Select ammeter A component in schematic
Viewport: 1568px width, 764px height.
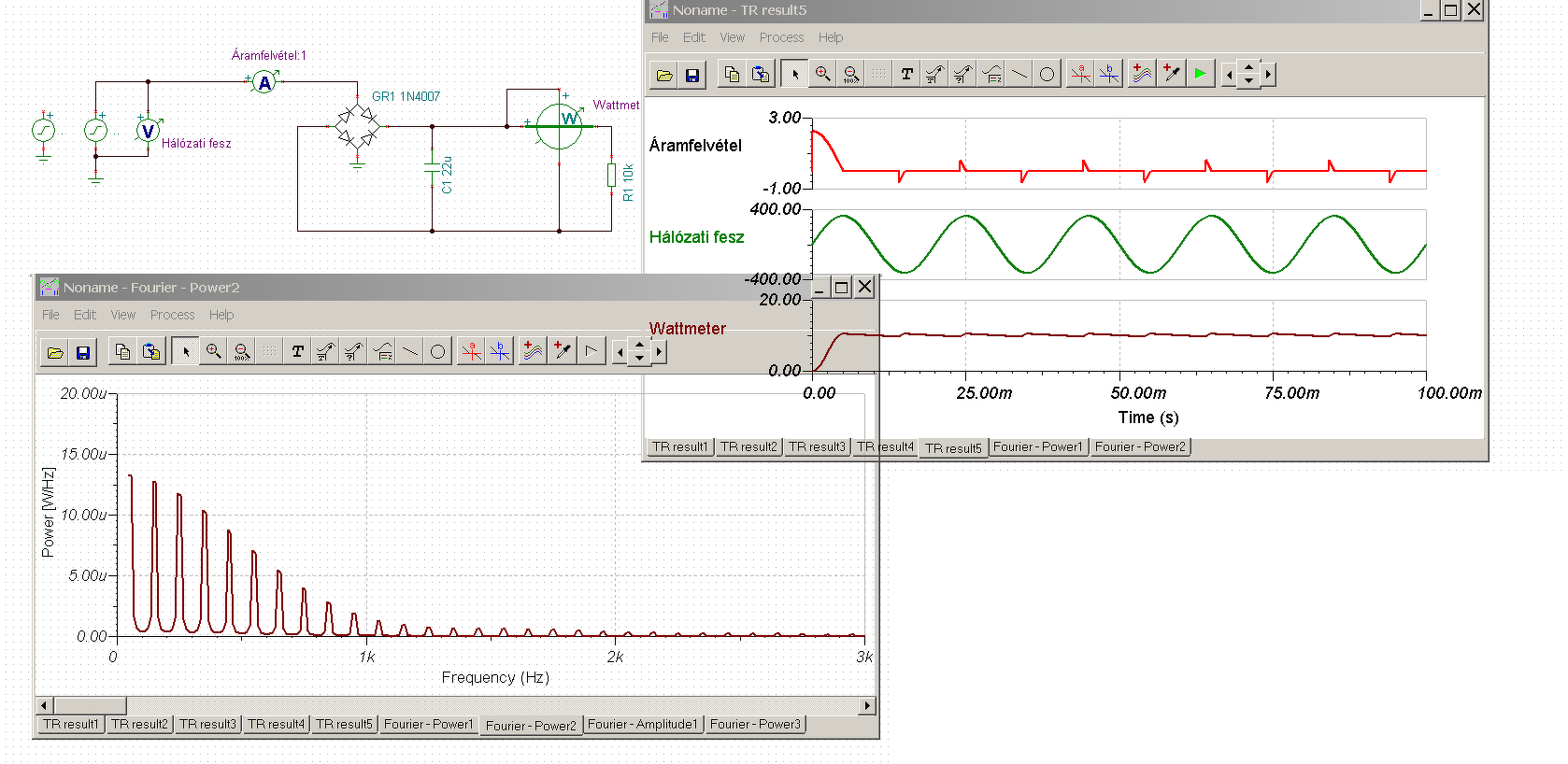tap(265, 82)
